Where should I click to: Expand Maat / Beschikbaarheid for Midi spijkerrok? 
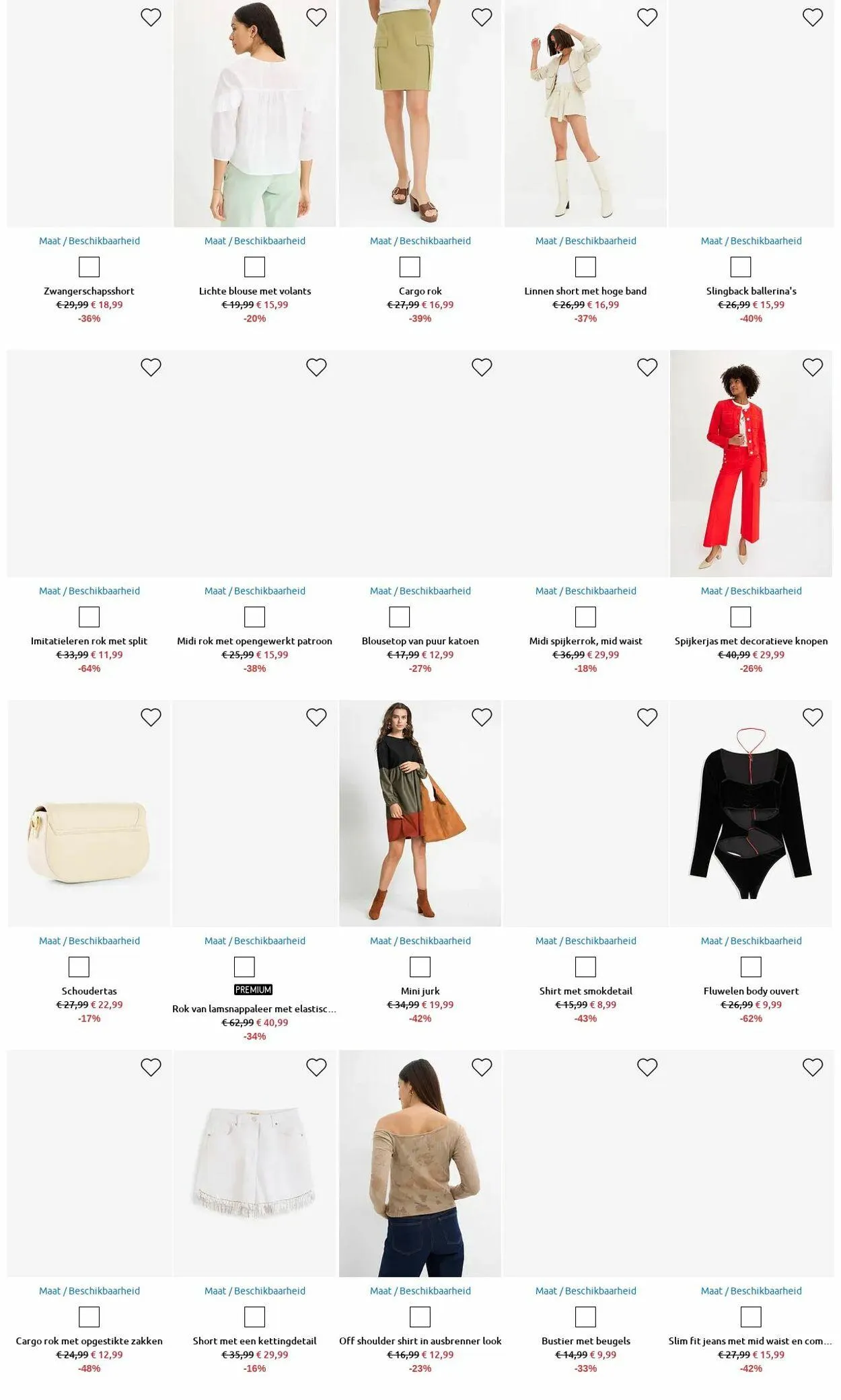(x=586, y=591)
